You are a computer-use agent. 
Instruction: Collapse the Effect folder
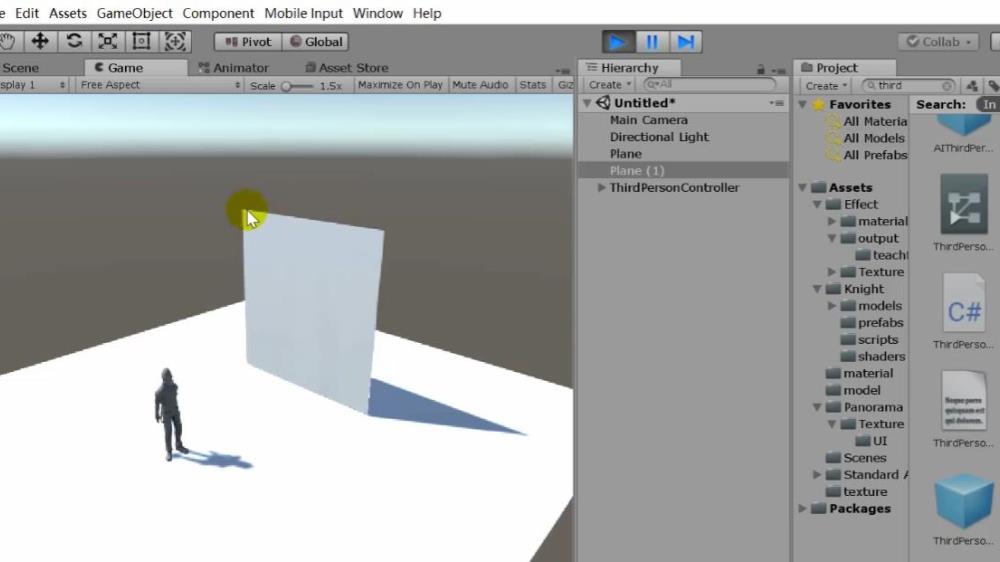click(817, 205)
